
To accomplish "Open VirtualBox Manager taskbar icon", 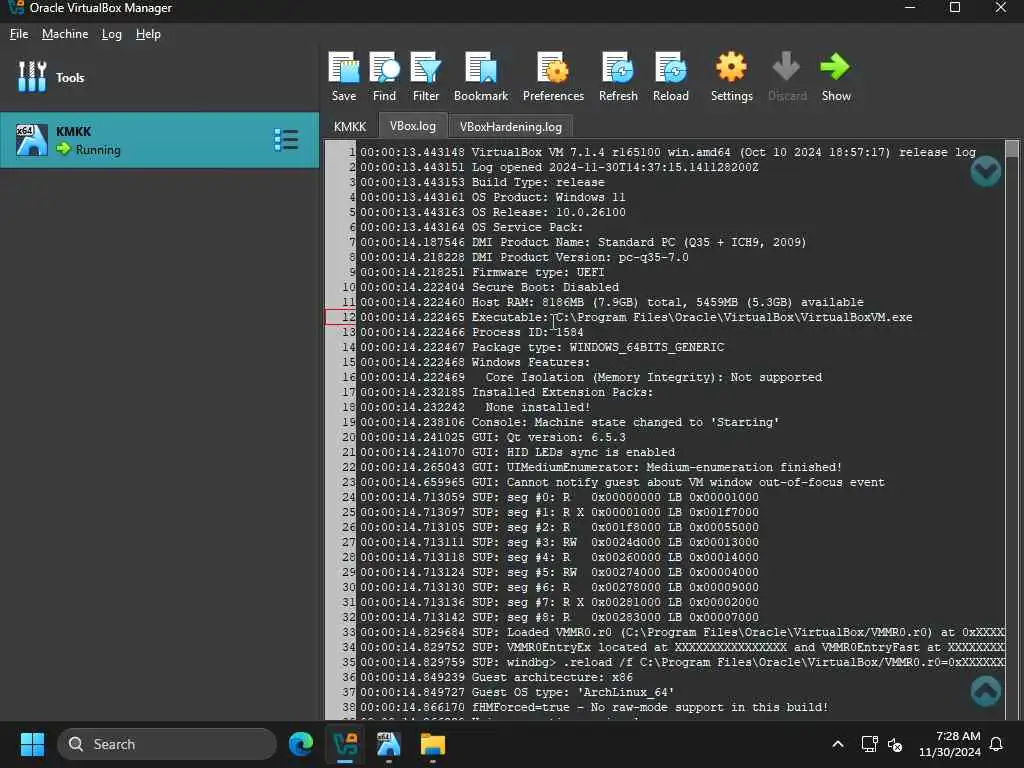I will tap(345, 744).
